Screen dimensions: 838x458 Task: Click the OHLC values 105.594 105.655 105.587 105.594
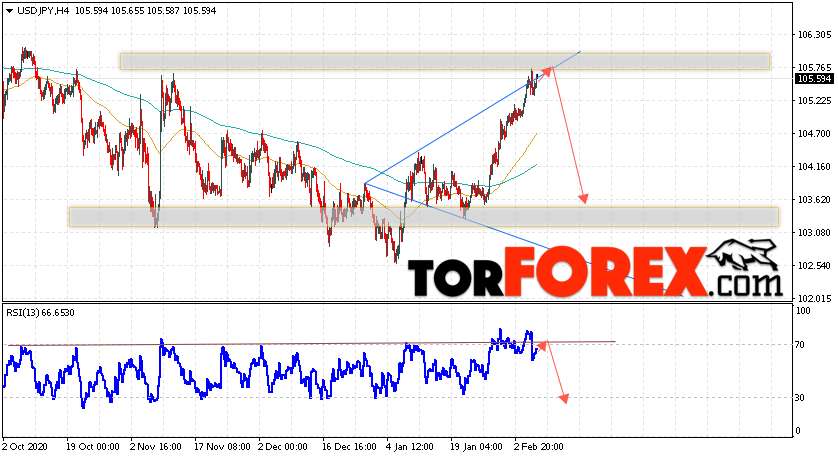pyautogui.click(x=145, y=11)
